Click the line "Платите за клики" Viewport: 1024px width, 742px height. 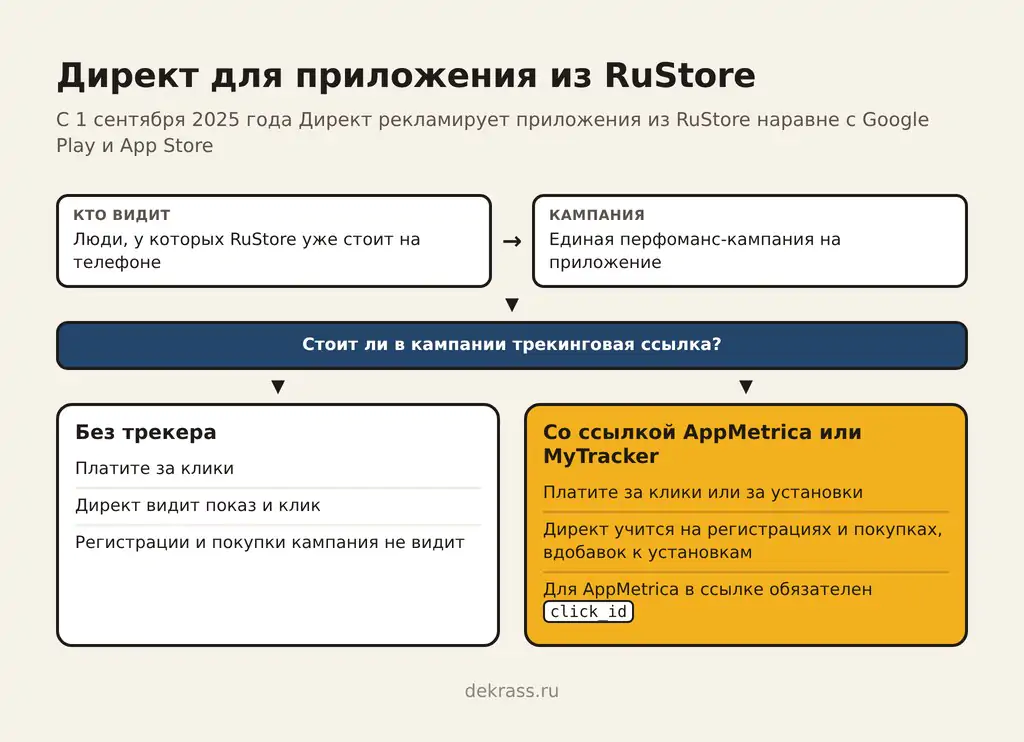[x=154, y=469]
